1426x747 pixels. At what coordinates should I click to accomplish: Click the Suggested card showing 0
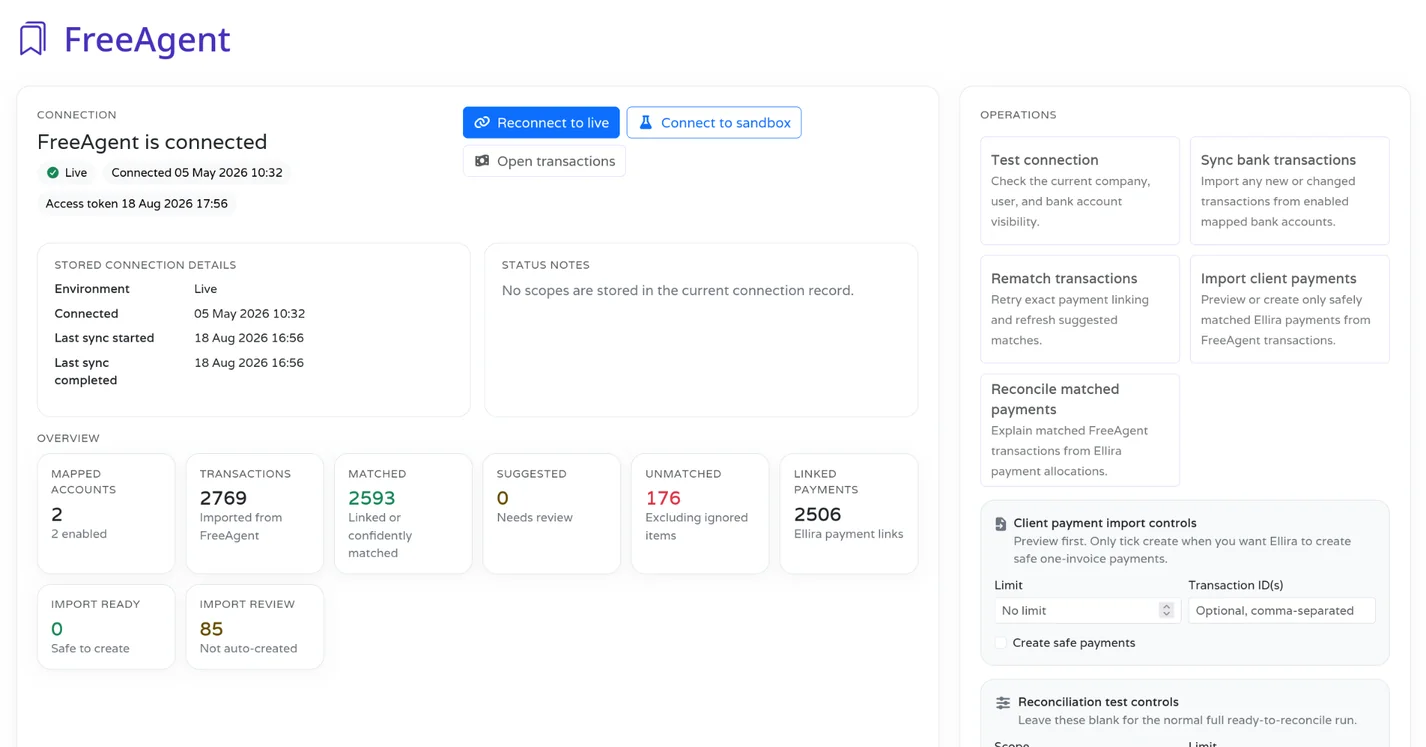(552, 514)
